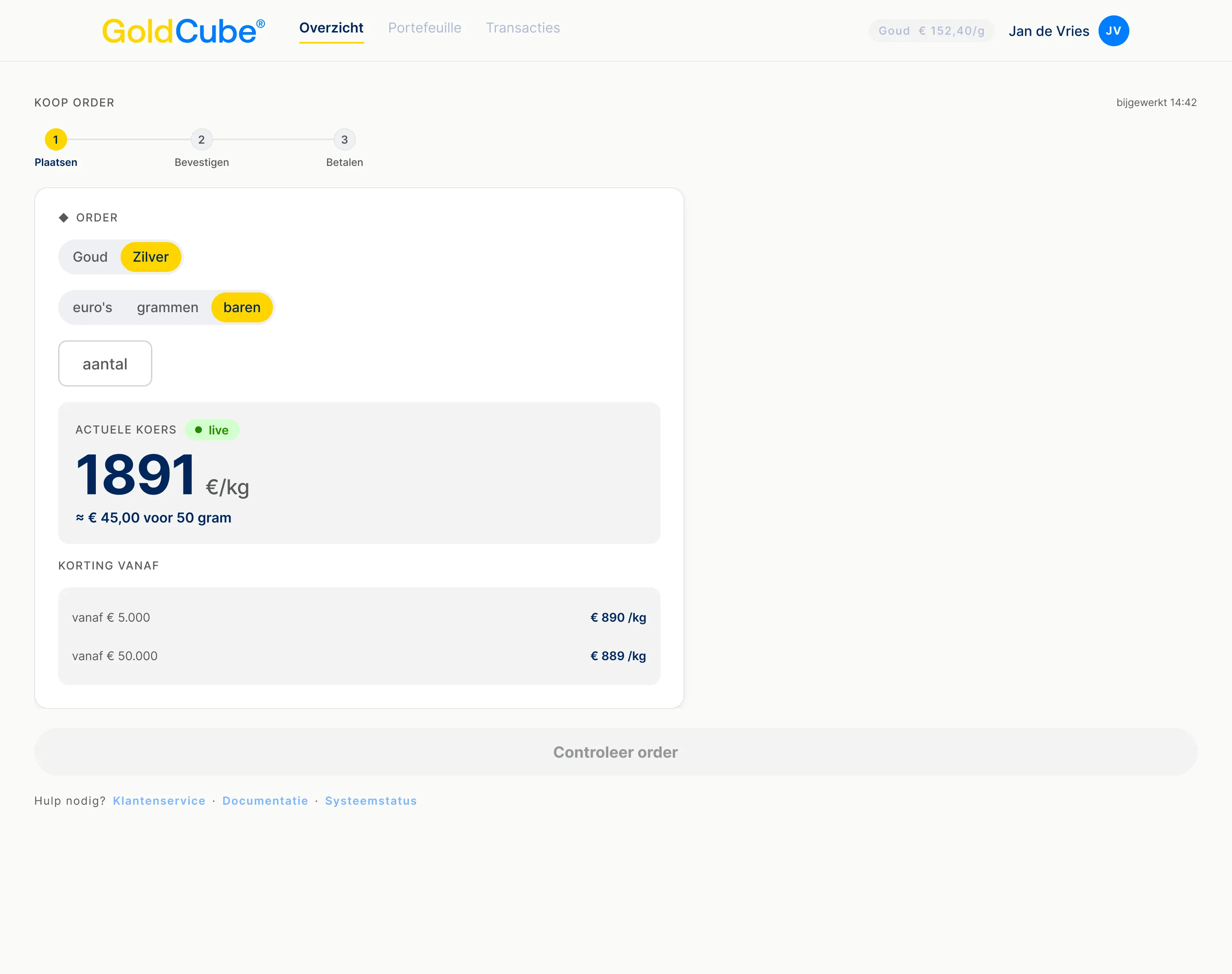Open the Systeemstatus link
Screen dimensions: 1232x974
pyautogui.click(x=371, y=801)
